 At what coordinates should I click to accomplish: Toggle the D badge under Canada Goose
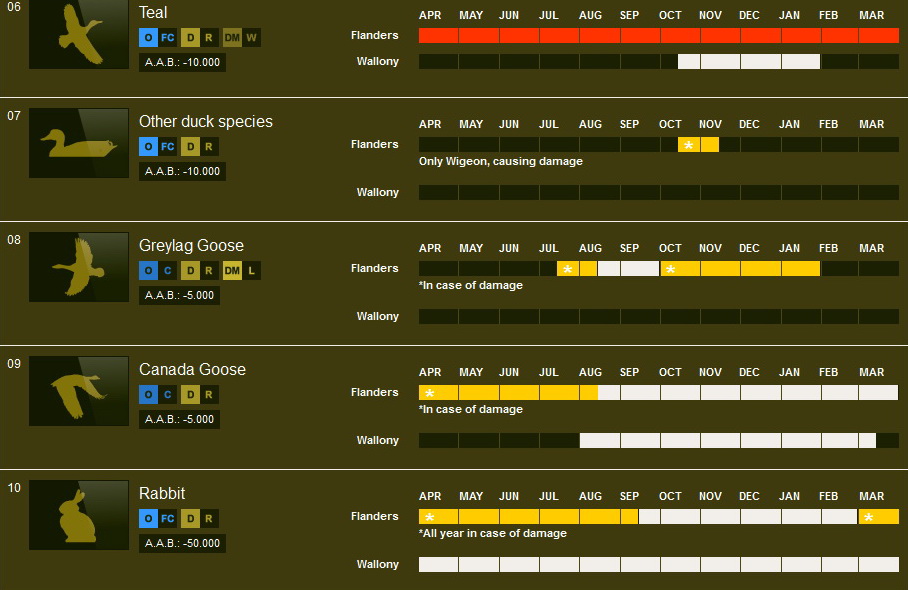coord(190,394)
